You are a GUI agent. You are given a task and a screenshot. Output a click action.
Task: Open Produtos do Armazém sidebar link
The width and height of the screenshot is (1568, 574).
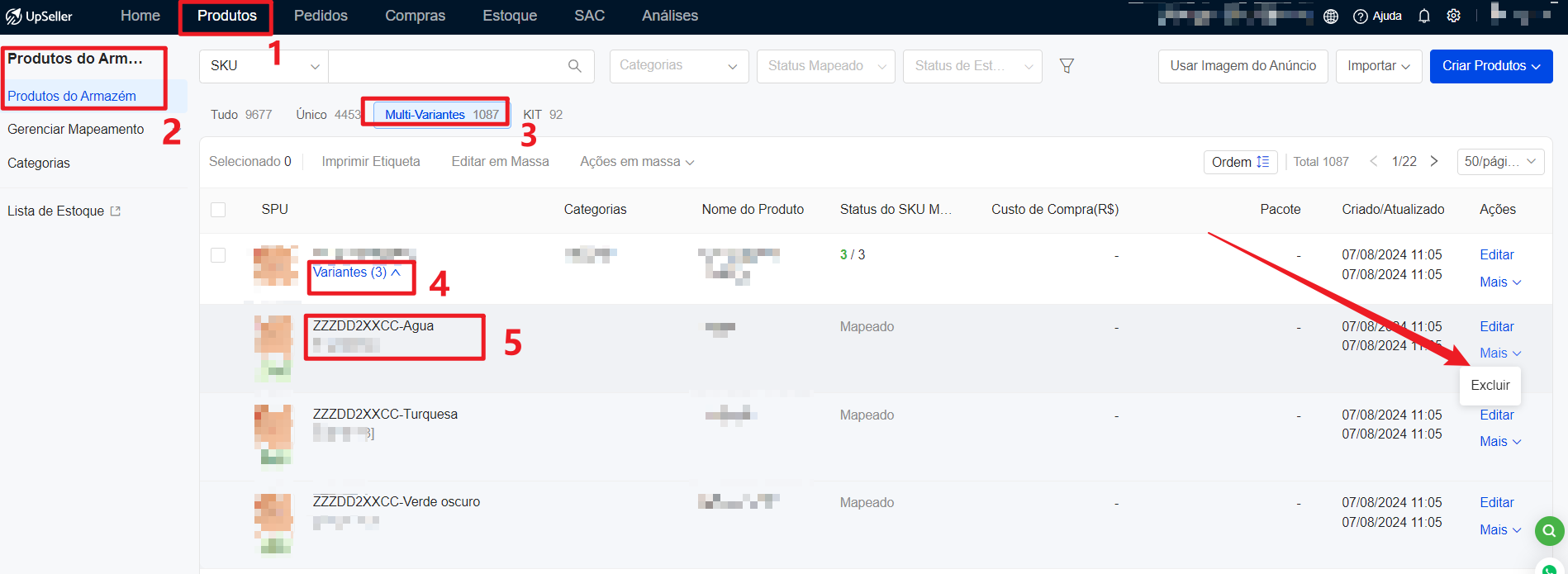[72, 97]
